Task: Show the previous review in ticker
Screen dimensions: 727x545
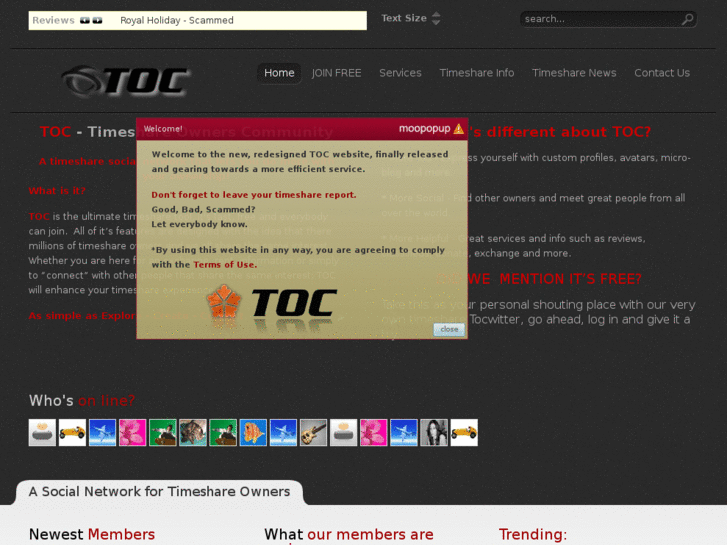Action: [85, 20]
